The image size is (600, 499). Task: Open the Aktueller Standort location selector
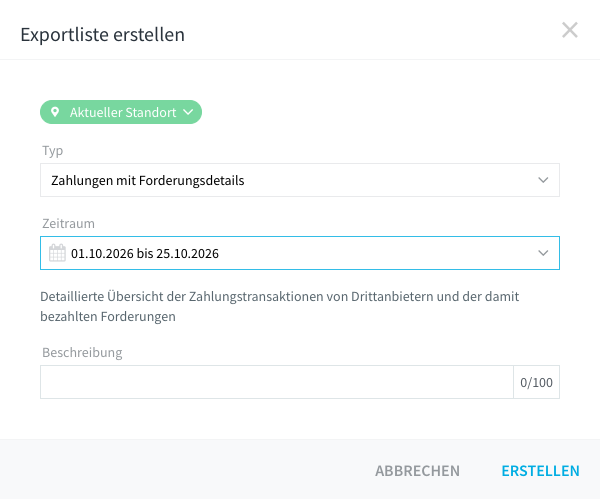[x=121, y=112]
